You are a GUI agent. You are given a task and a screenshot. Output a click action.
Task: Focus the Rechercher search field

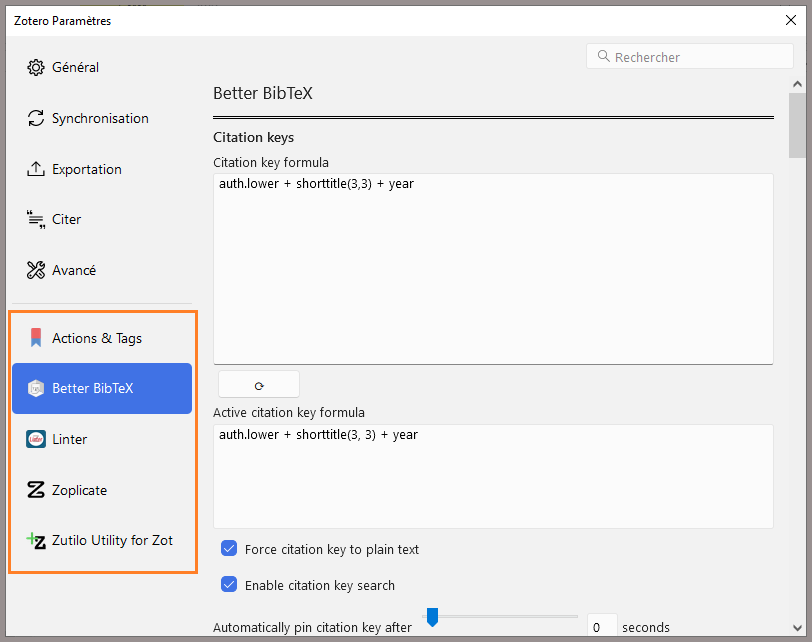(x=690, y=56)
